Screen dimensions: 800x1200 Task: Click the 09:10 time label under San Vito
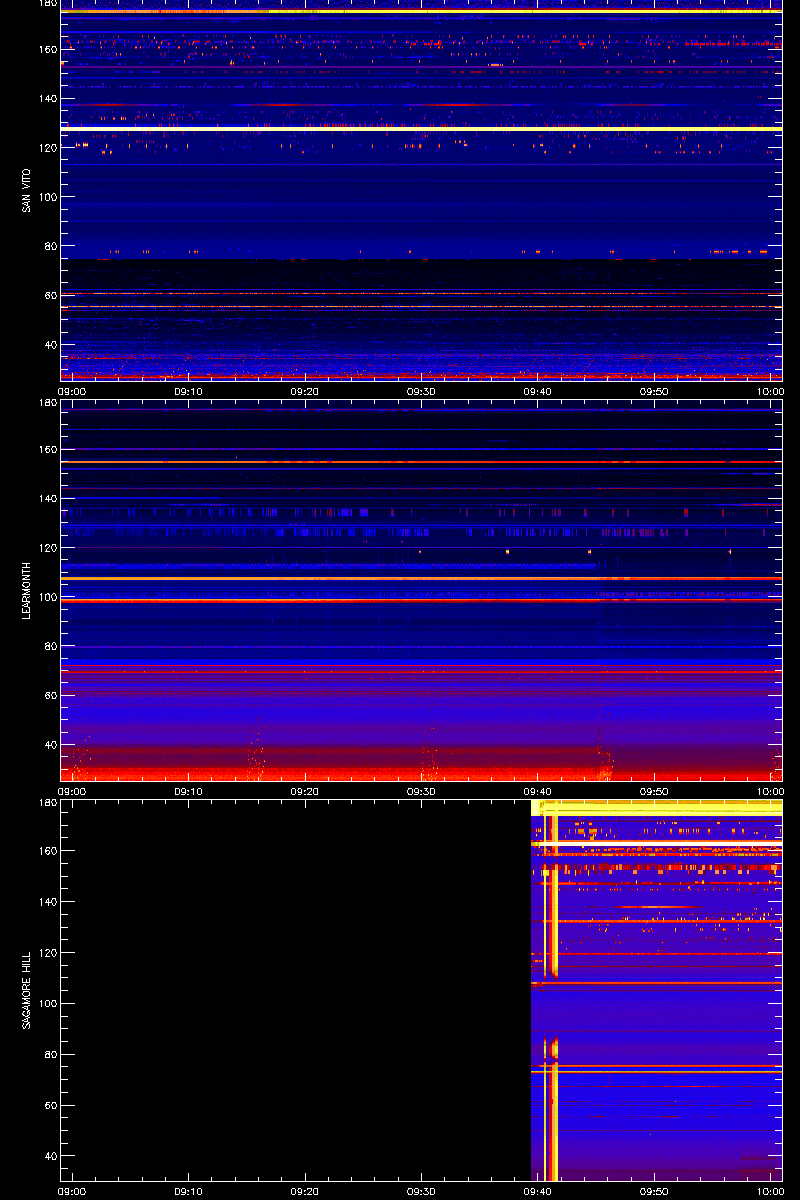coord(188,392)
